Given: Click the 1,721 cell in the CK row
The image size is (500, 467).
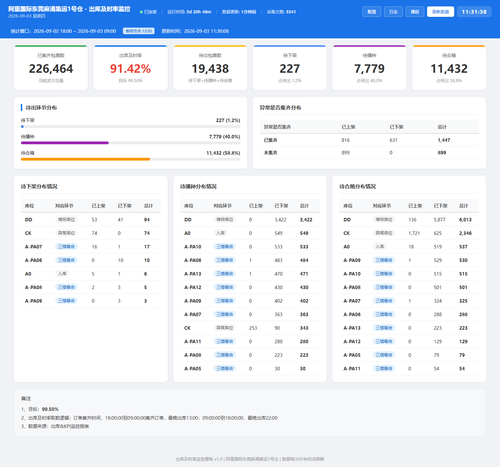Looking at the screenshot, I should (414, 233).
